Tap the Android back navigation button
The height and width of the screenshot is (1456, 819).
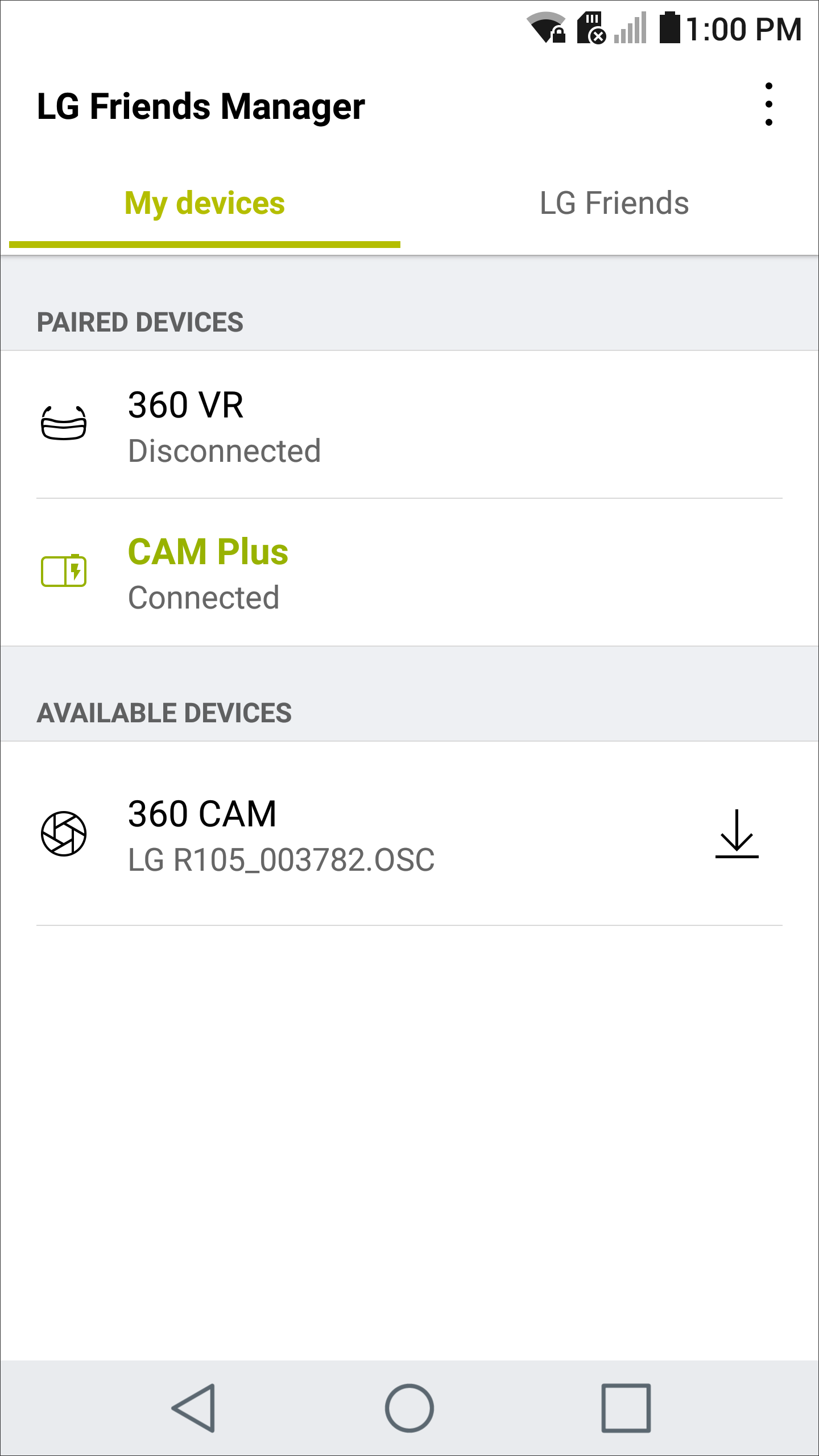click(193, 1408)
